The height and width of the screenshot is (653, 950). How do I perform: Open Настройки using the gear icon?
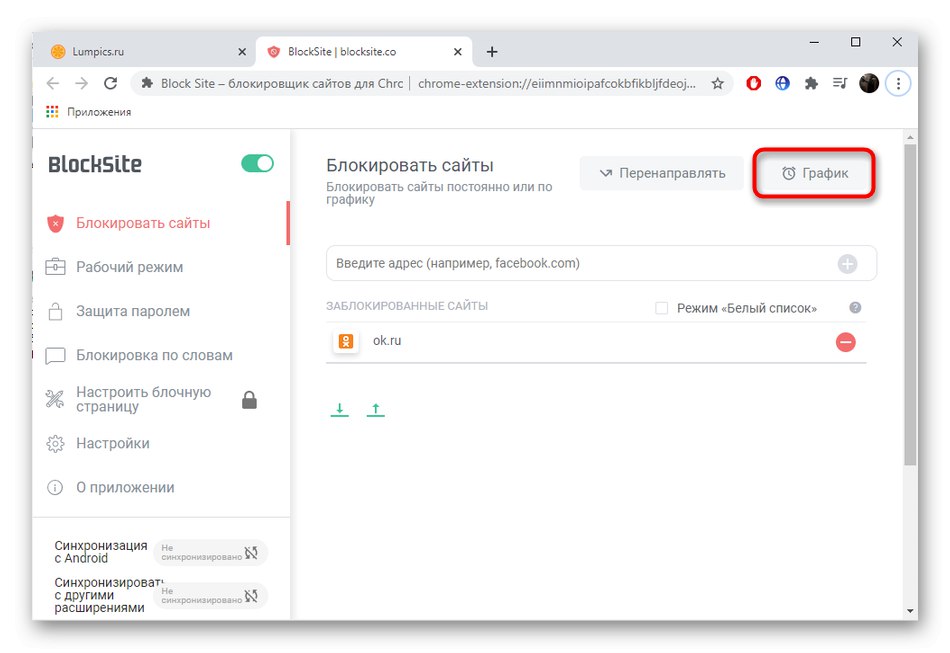click(55, 443)
